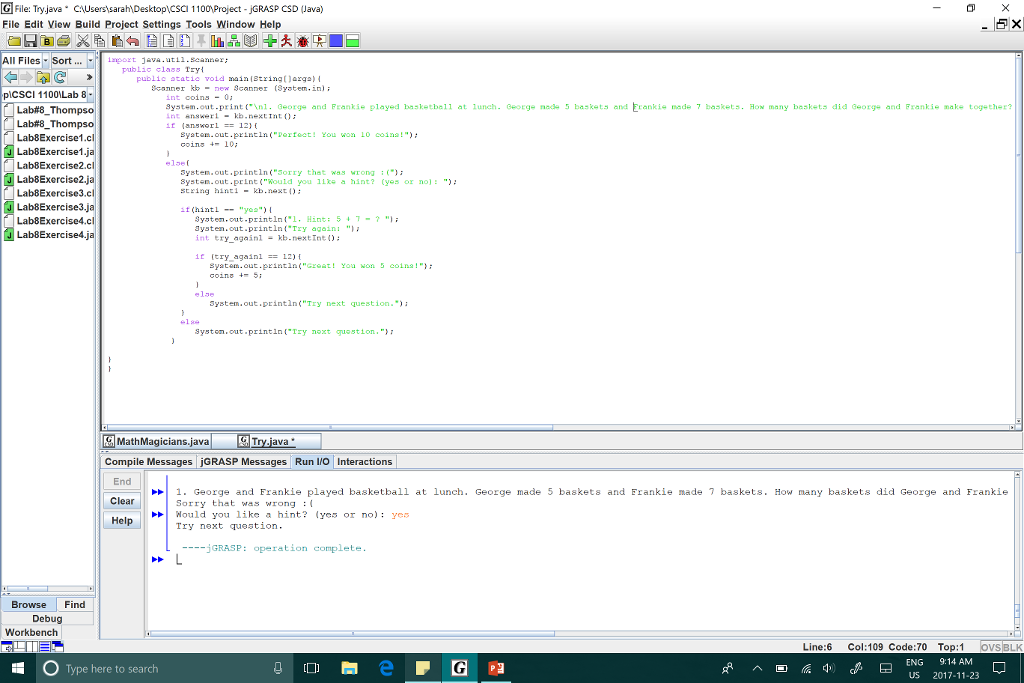Start the debugger with the ladybug icon
Screen dimensions: 1024x683
pos(302,40)
